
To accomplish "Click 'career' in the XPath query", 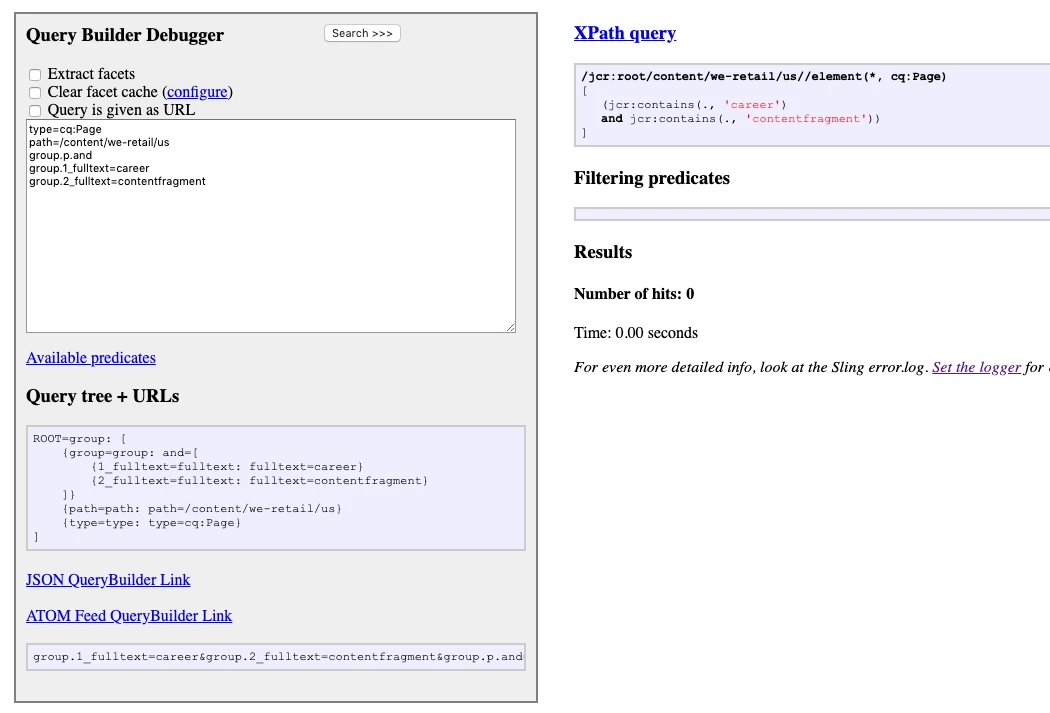I will (x=752, y=104).
